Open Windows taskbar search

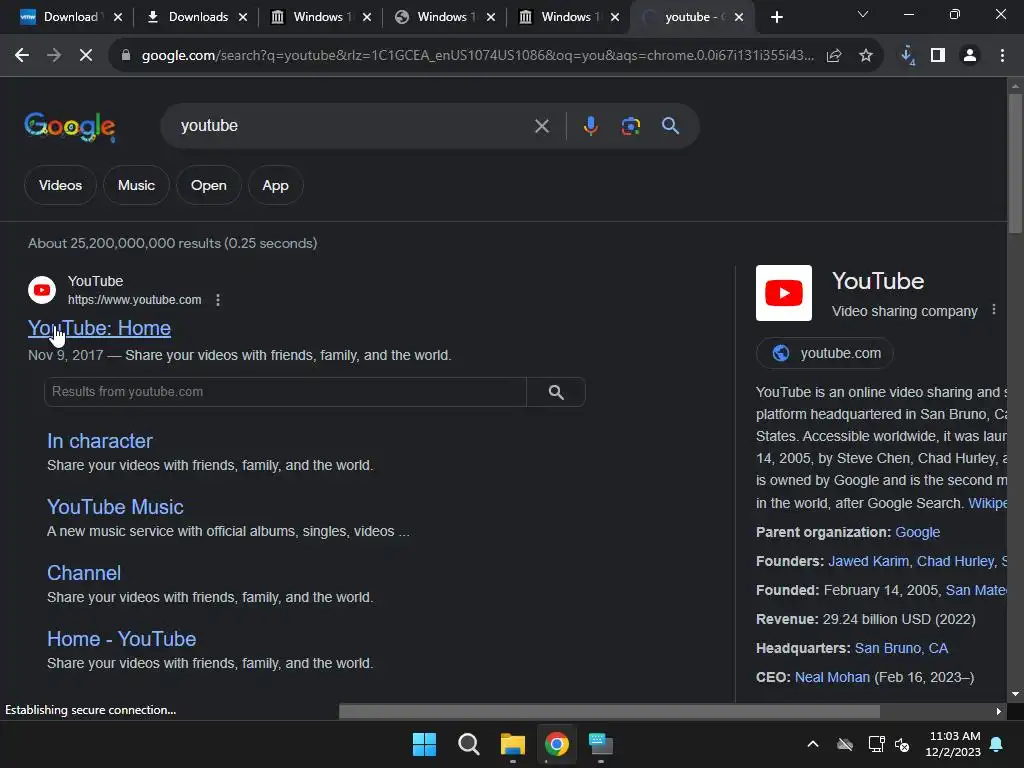click(x=469, y=744)
